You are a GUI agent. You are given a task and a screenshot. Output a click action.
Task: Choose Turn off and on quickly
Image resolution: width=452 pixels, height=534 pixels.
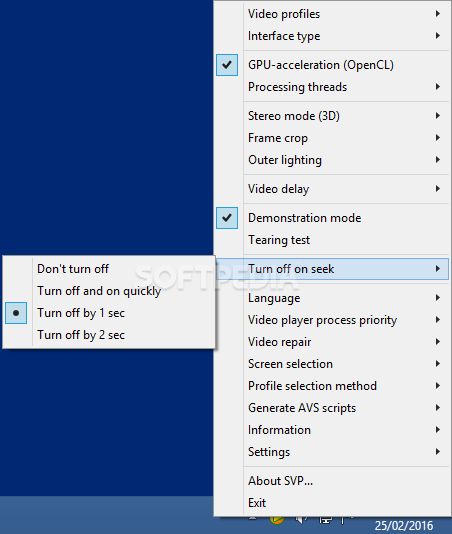tap(109, 291)
